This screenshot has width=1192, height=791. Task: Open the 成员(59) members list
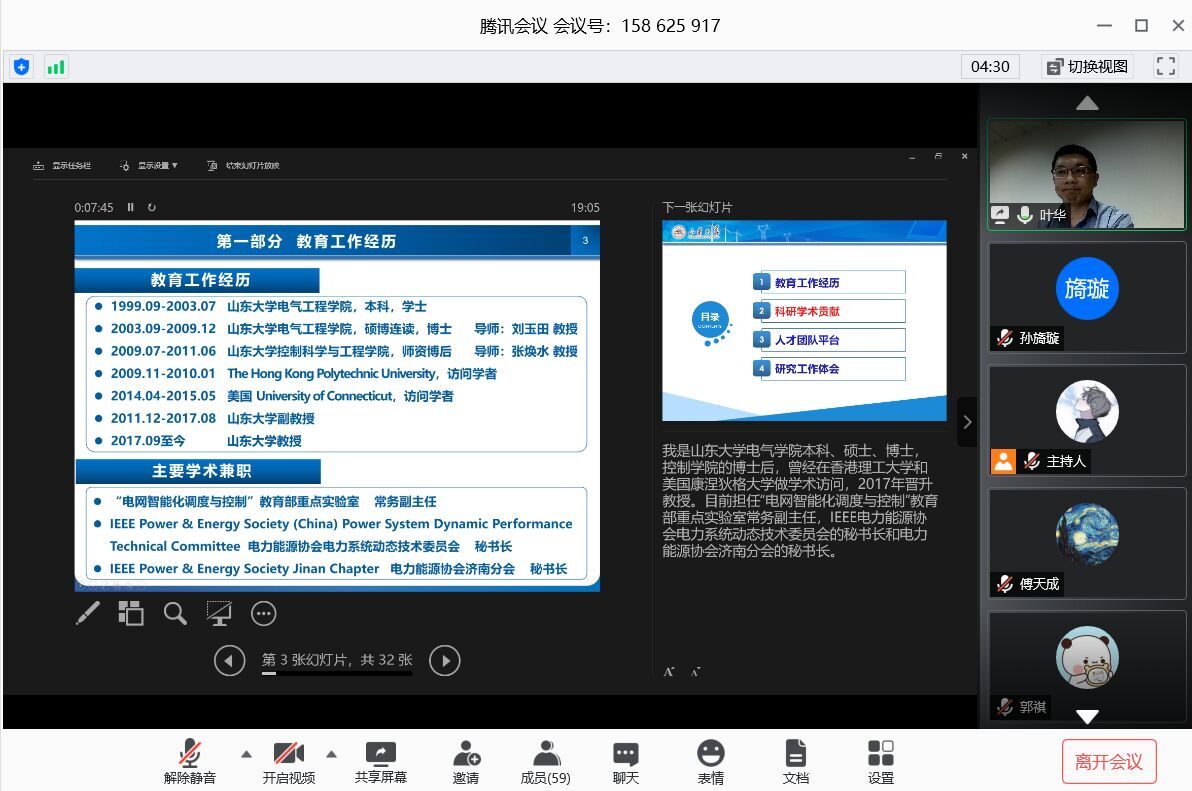point(546,761)
